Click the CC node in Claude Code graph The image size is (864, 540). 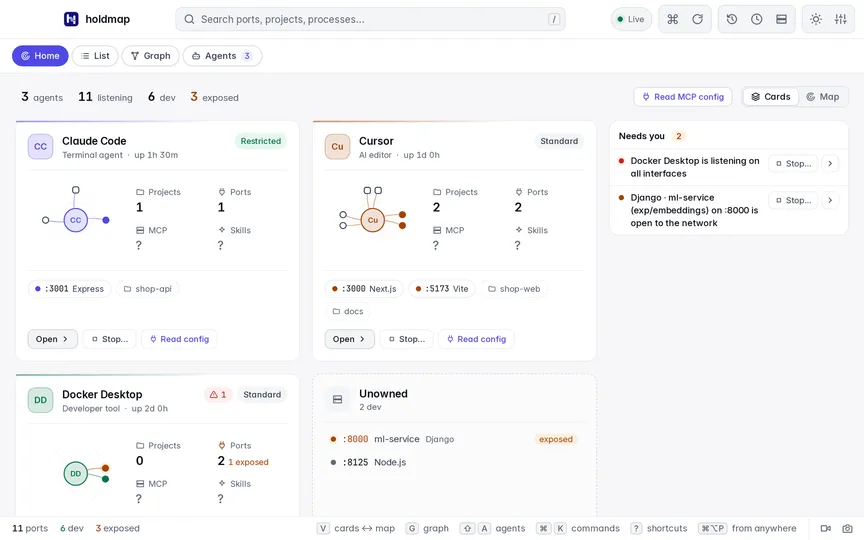pos(75,220)
